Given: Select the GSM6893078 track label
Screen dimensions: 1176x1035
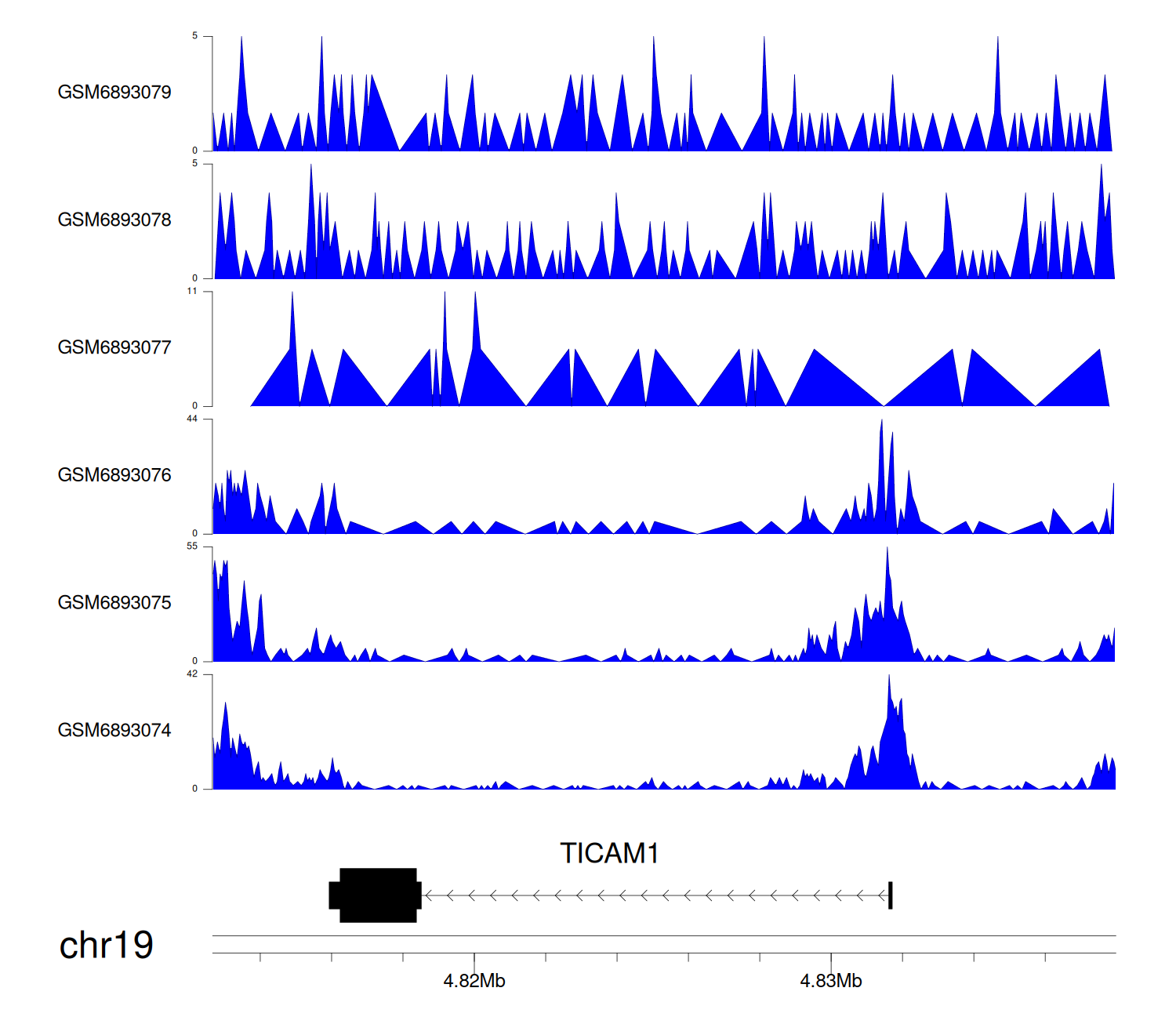Looking at the screenshot, I should coord(114,220).
